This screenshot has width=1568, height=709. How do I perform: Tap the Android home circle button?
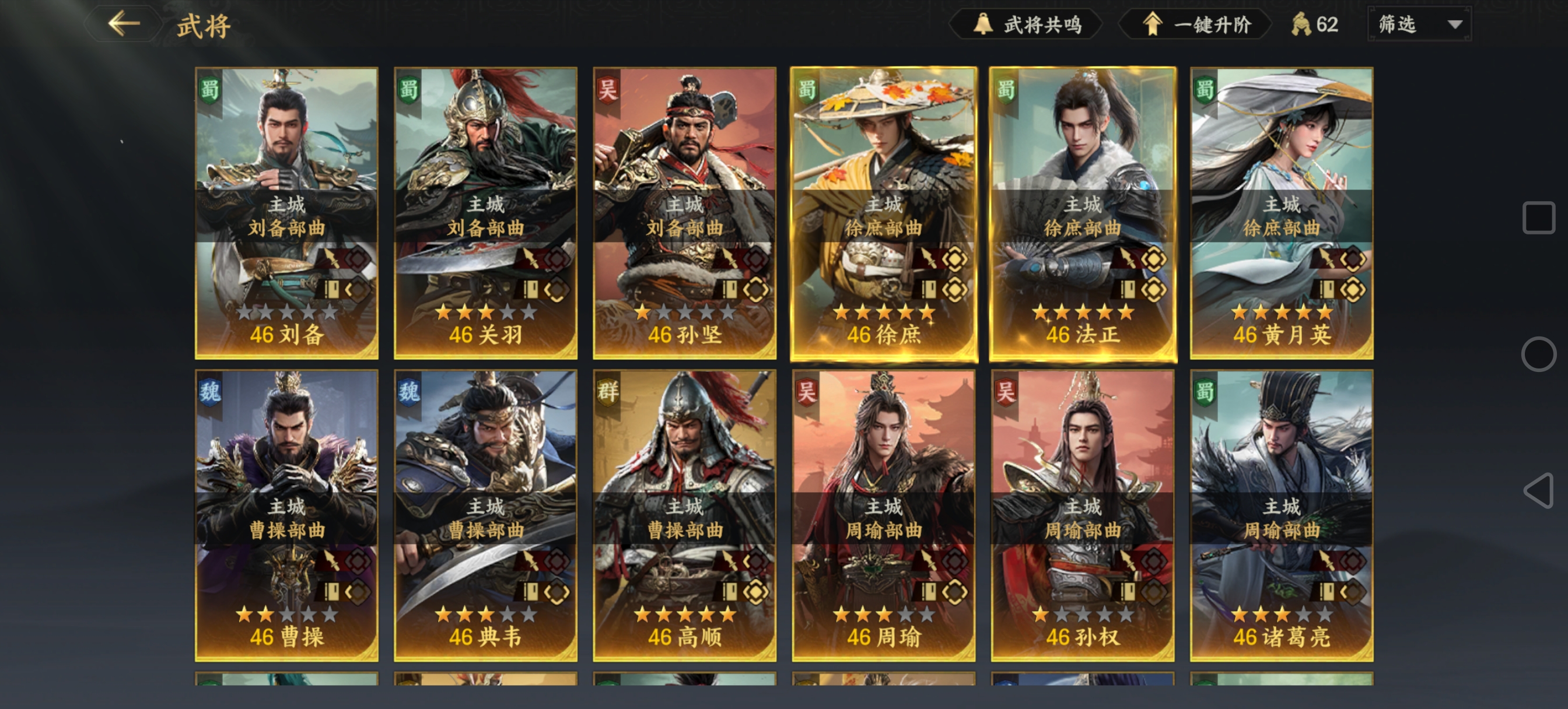coord(1538,354)
